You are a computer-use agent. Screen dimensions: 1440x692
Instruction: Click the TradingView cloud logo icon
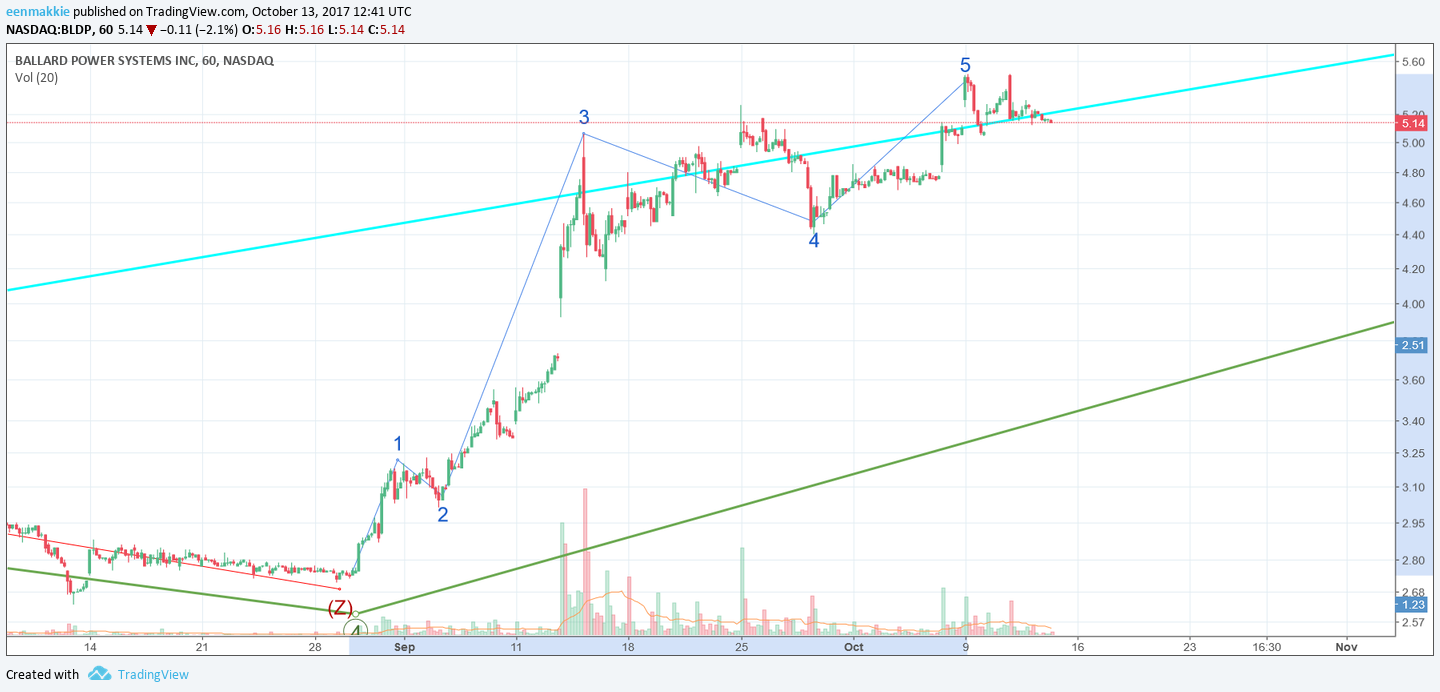point(99,674)
